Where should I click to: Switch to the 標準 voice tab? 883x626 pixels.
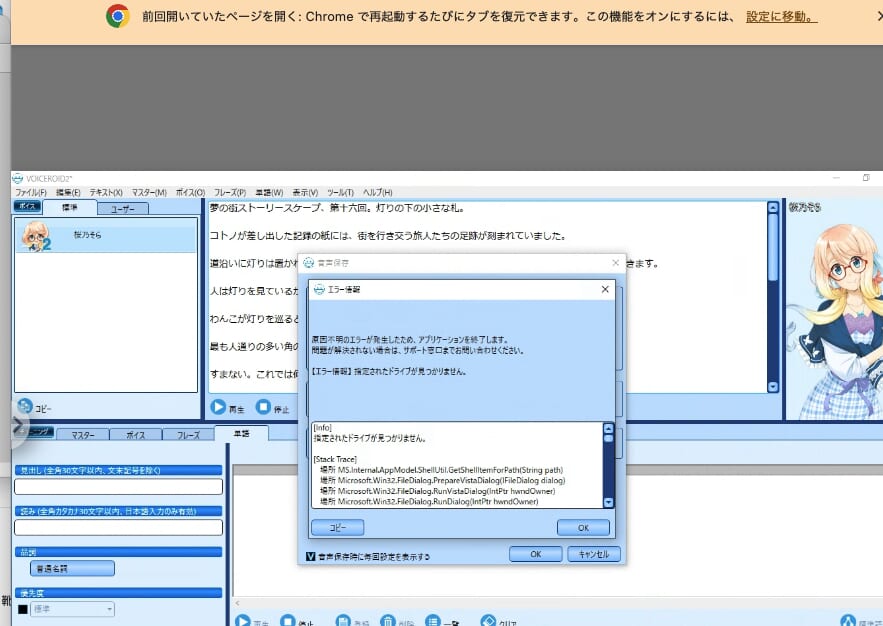[69, 207]
